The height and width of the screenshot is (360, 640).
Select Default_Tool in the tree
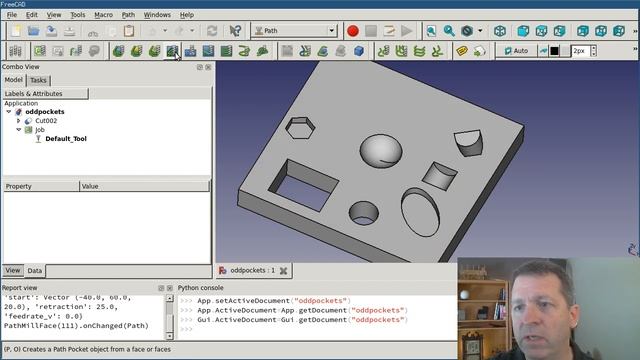point(66,139)
